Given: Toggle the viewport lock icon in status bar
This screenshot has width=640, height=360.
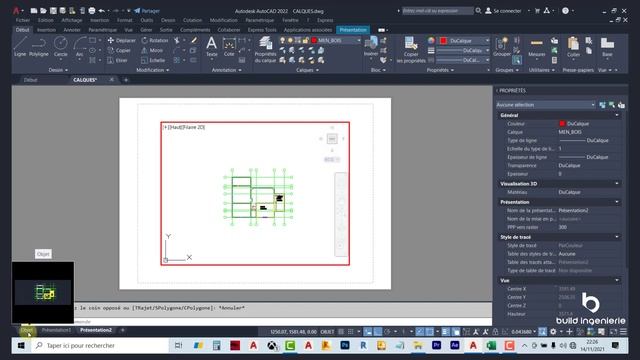Looking at the screenshot, I should point(495,331).
